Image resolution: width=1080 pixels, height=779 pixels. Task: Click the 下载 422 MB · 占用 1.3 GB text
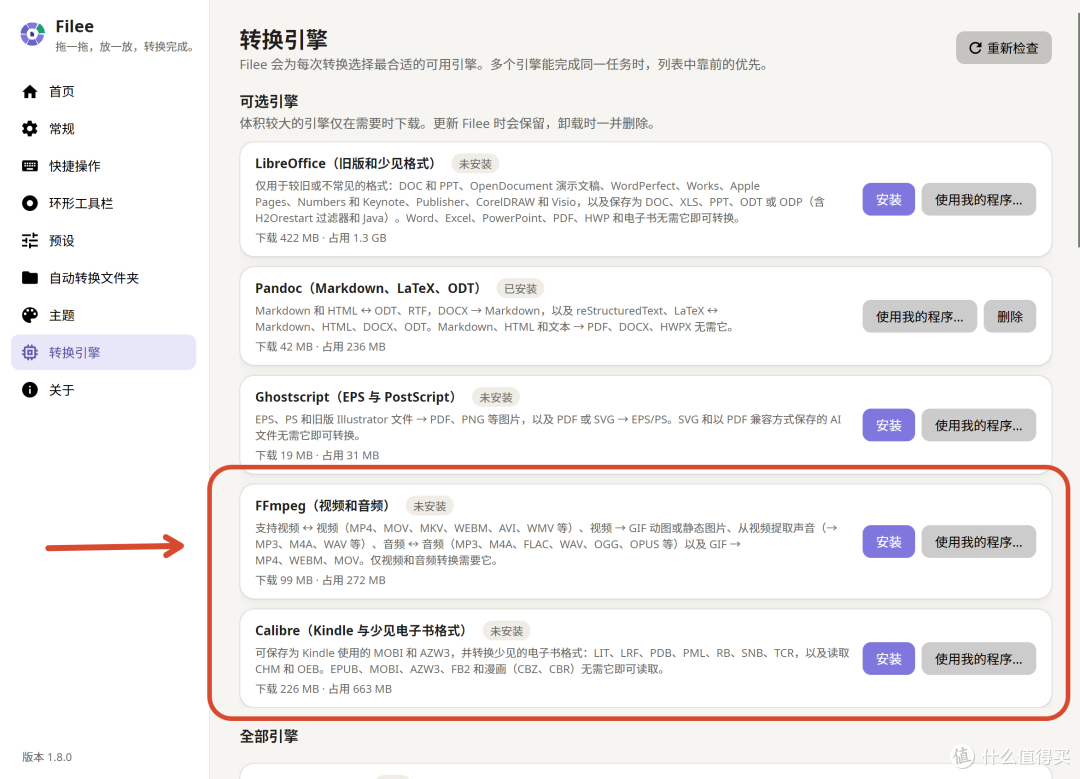click(x=321, y=238)
